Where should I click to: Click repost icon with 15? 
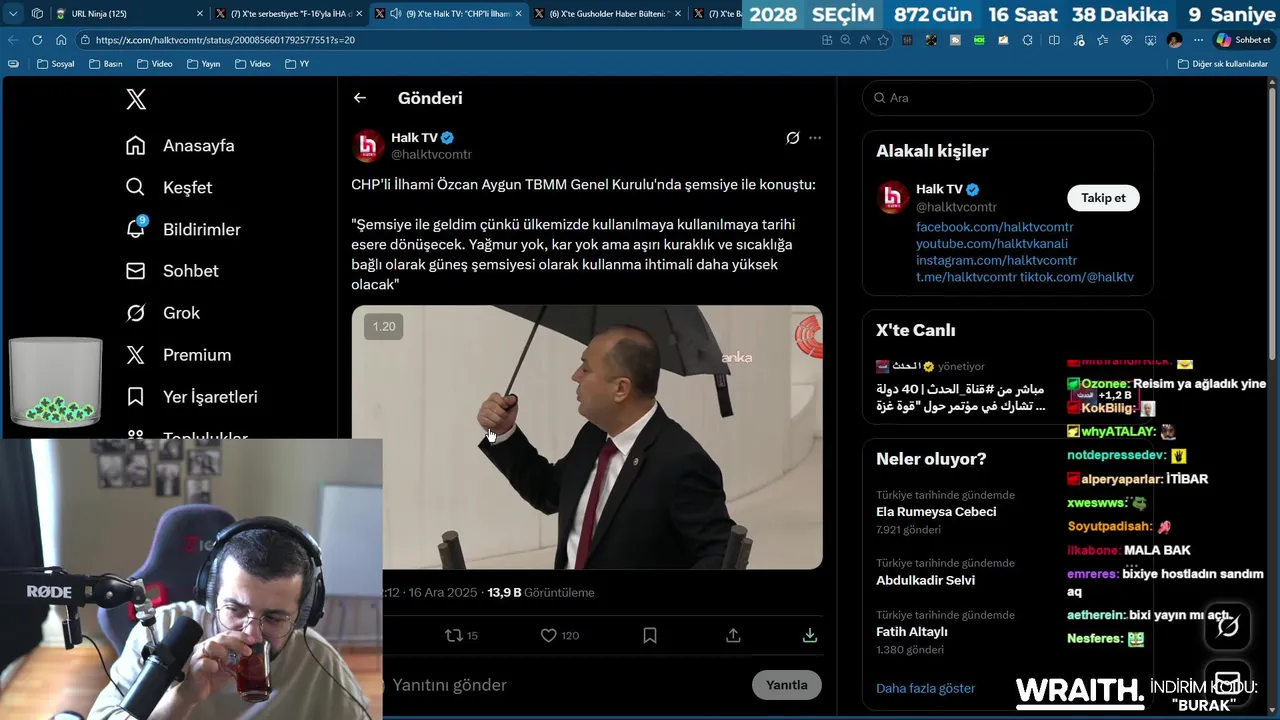pos(461,635)
